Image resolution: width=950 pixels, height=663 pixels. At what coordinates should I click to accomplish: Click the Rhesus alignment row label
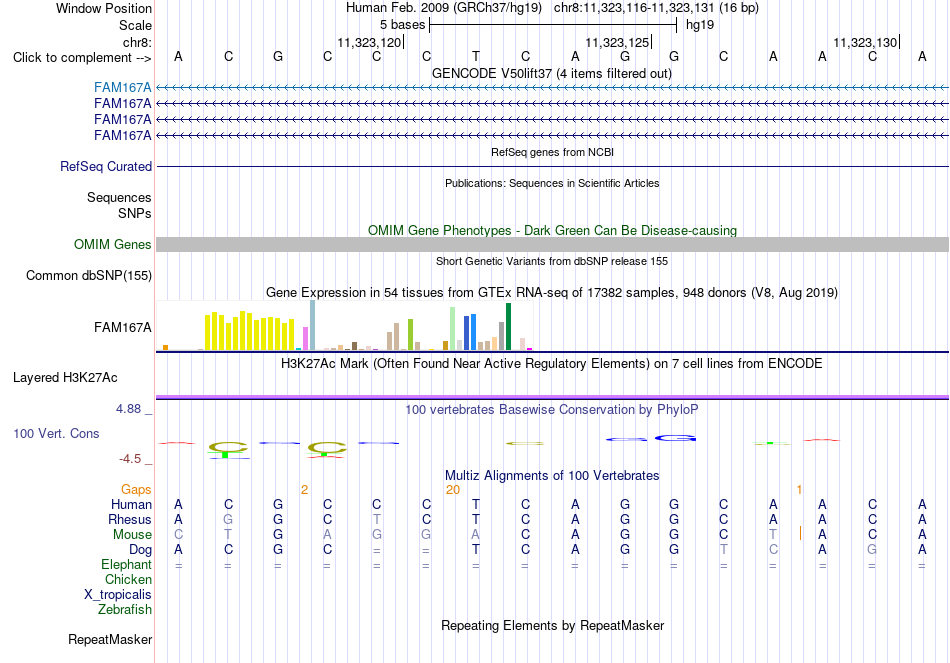click(130, 520)
